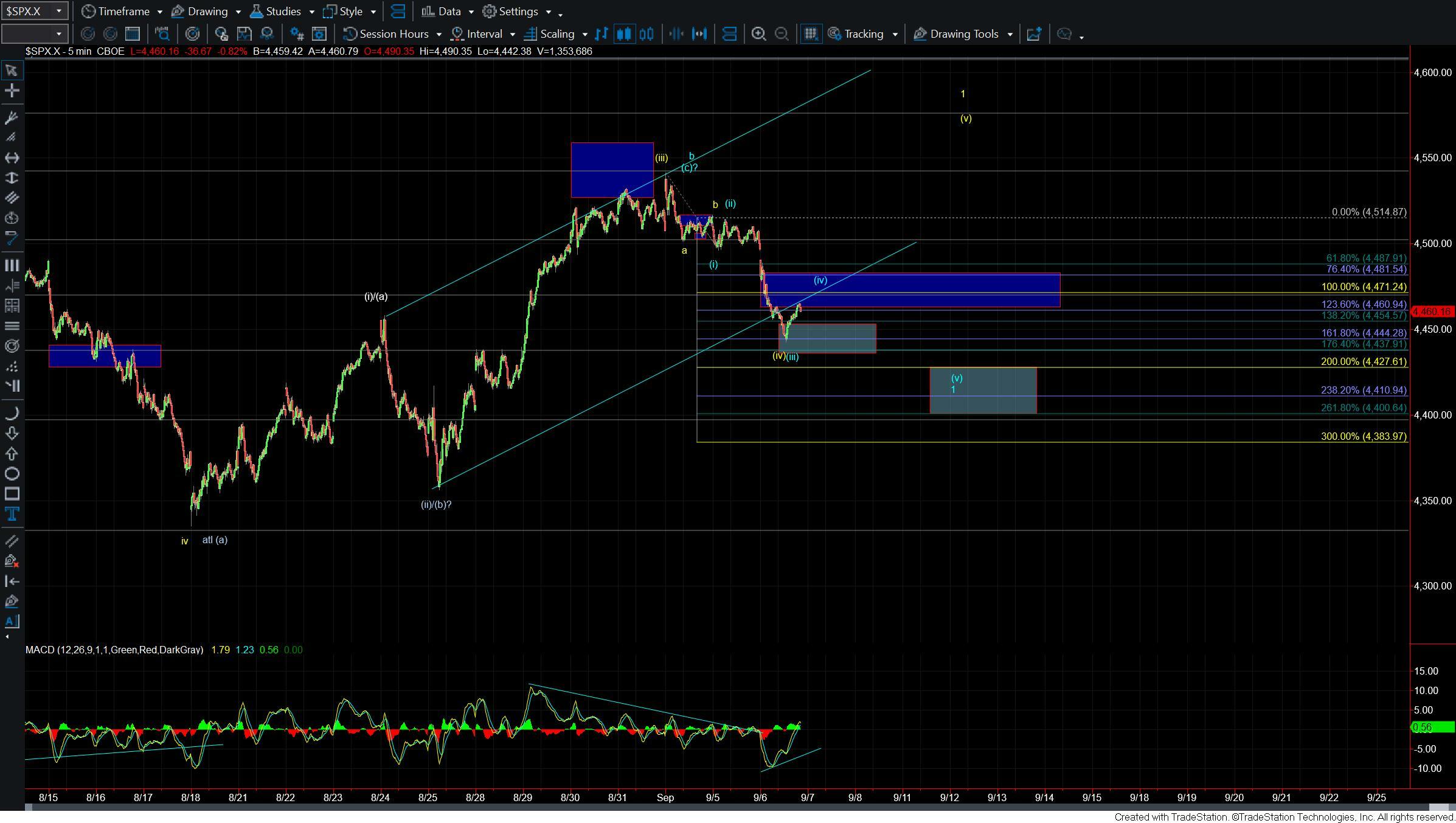The width and height of the screenshot is (1456, 823).
Task: Open the Style menu
Action: pyautogui.click(x=343, y=12)
